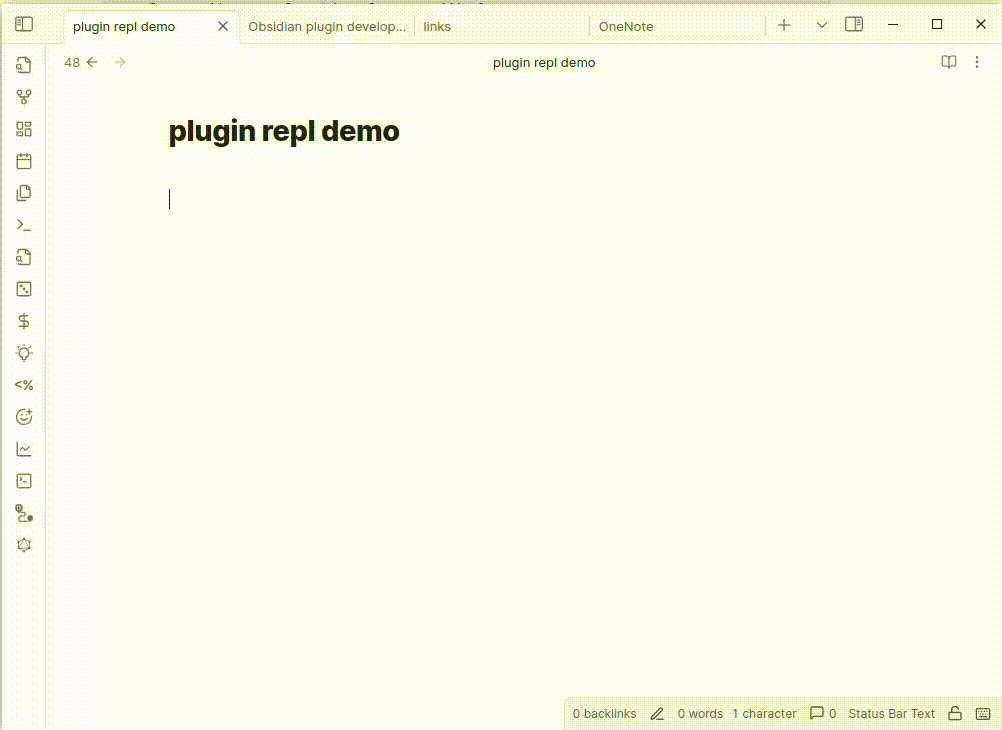
Task: Click the dice random note icon
Action: coord(24,289)
